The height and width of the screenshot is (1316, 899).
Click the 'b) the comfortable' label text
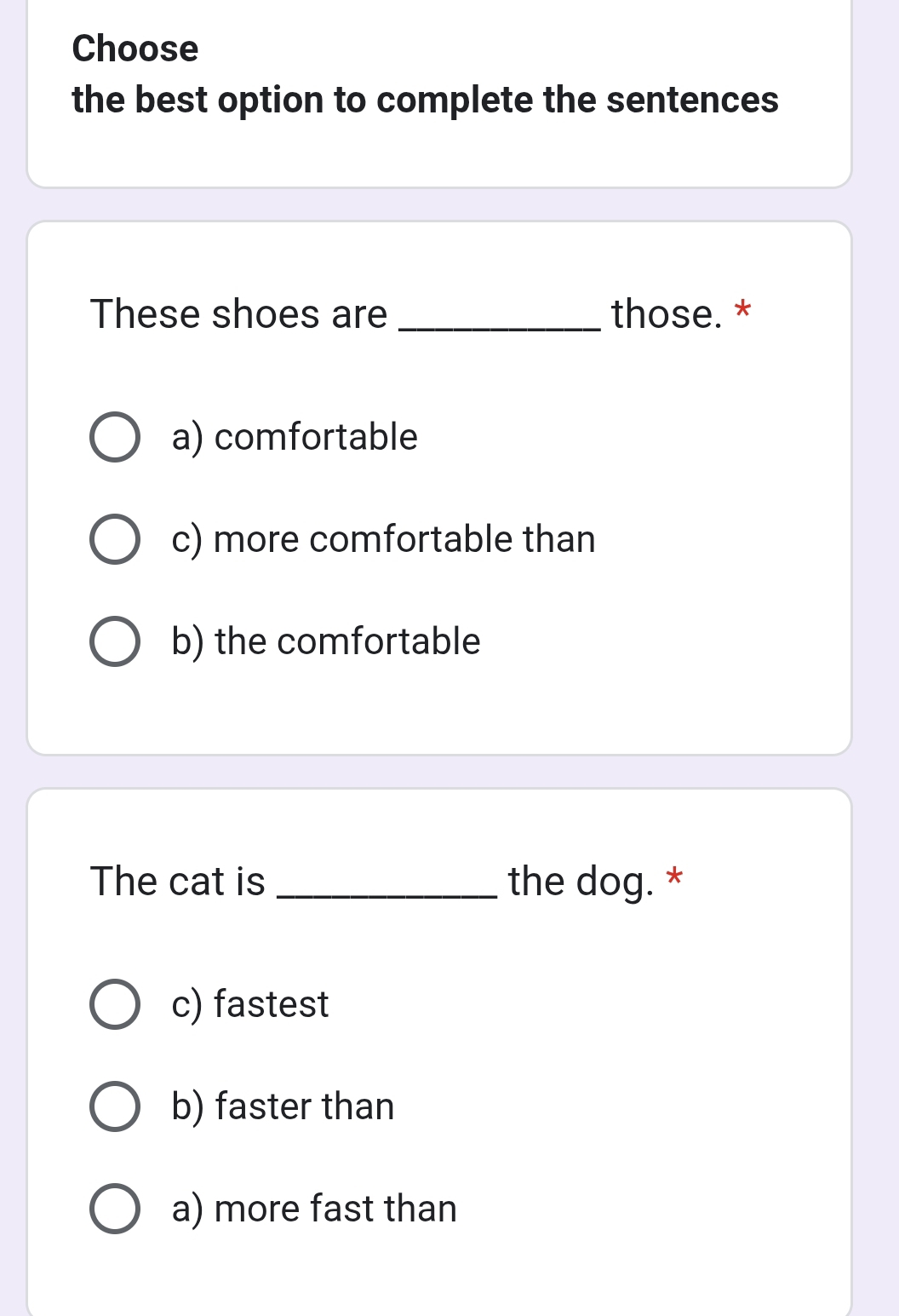coord(326,642)
